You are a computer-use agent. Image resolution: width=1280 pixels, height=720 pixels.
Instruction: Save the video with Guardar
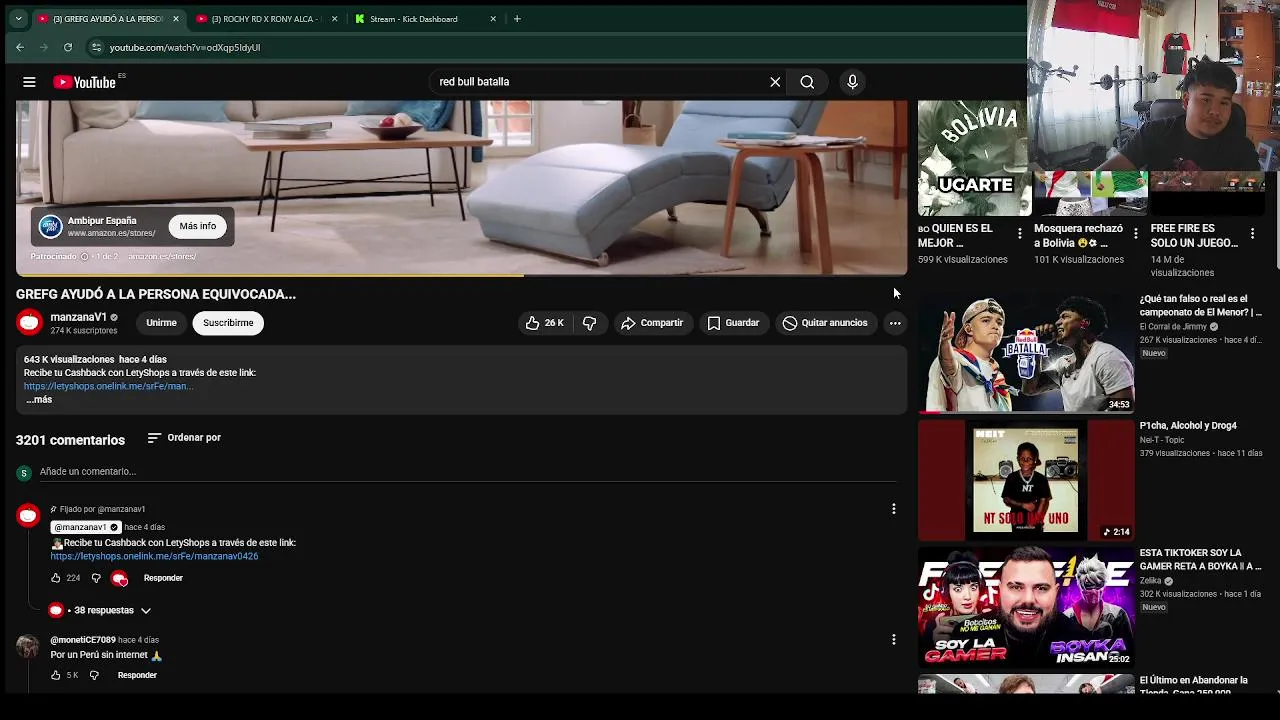[x=733, y=323]
